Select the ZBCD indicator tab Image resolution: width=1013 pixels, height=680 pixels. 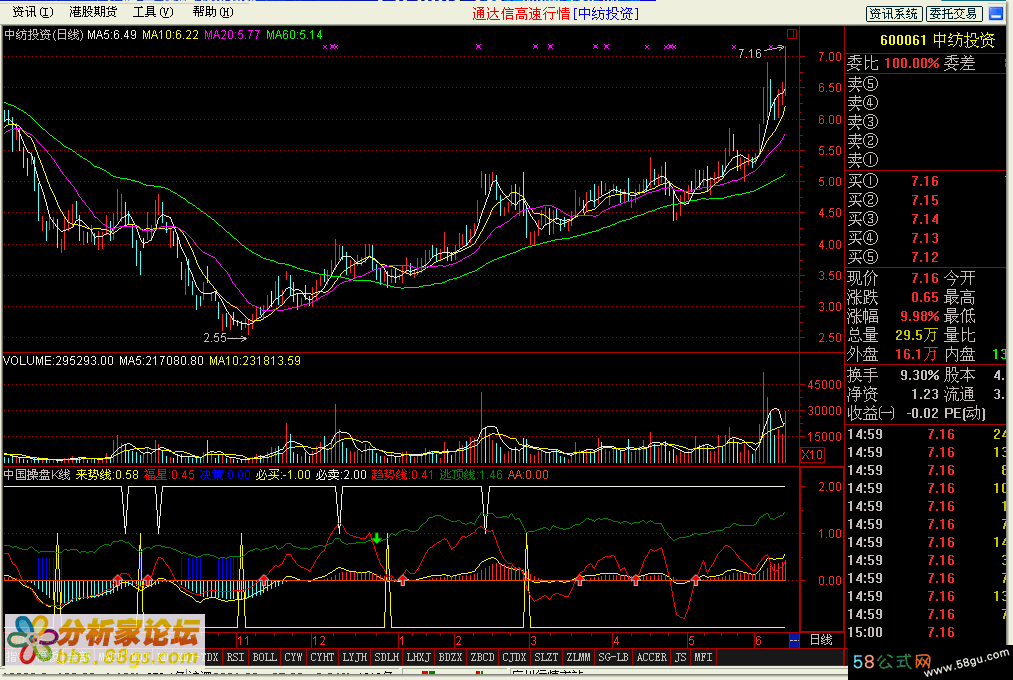click(x=483, y=657)
